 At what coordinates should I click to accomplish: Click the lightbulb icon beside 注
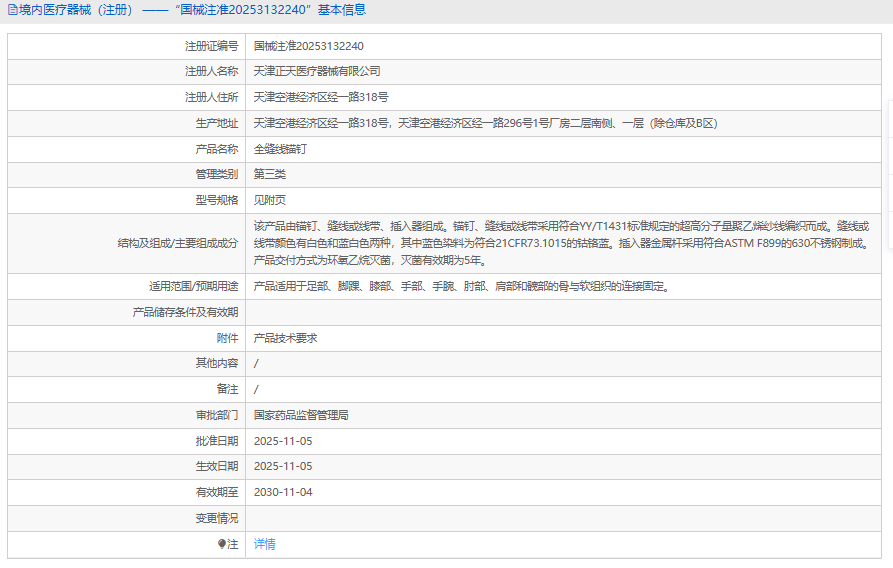point(222,544)
